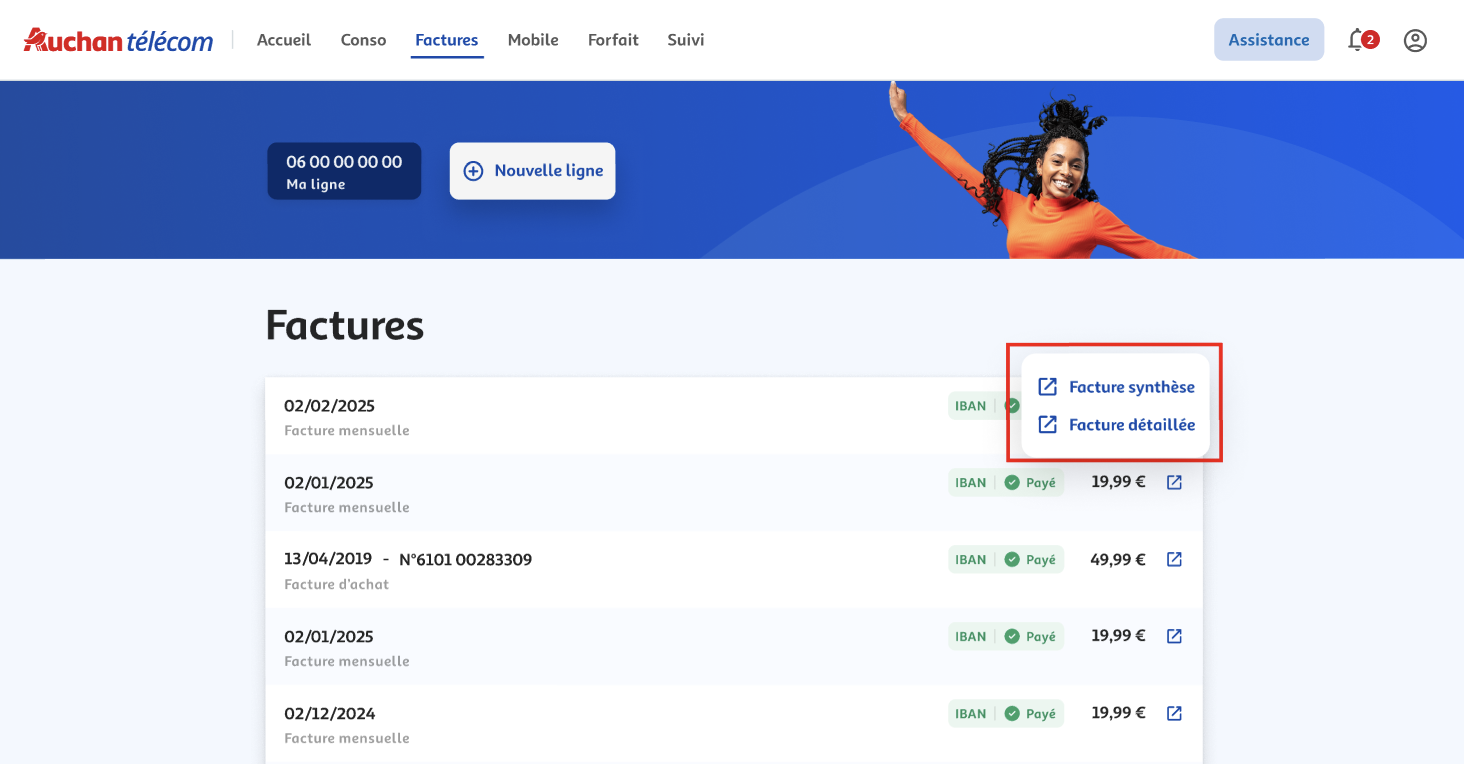The image size is (1464, 764).
Task: Click the plus icon in Nouvelle ligne
Action: tap(473, 171)
